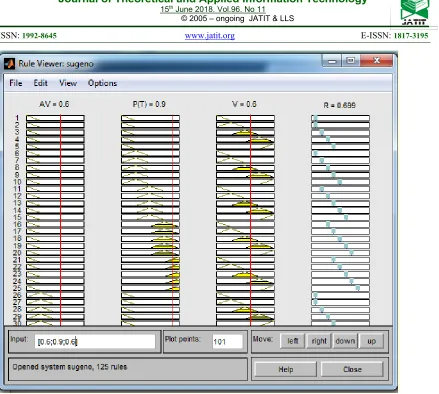Screen dimensions: 439x394
Task: Click the V = 0.6 column label
Action: point(244,104)
